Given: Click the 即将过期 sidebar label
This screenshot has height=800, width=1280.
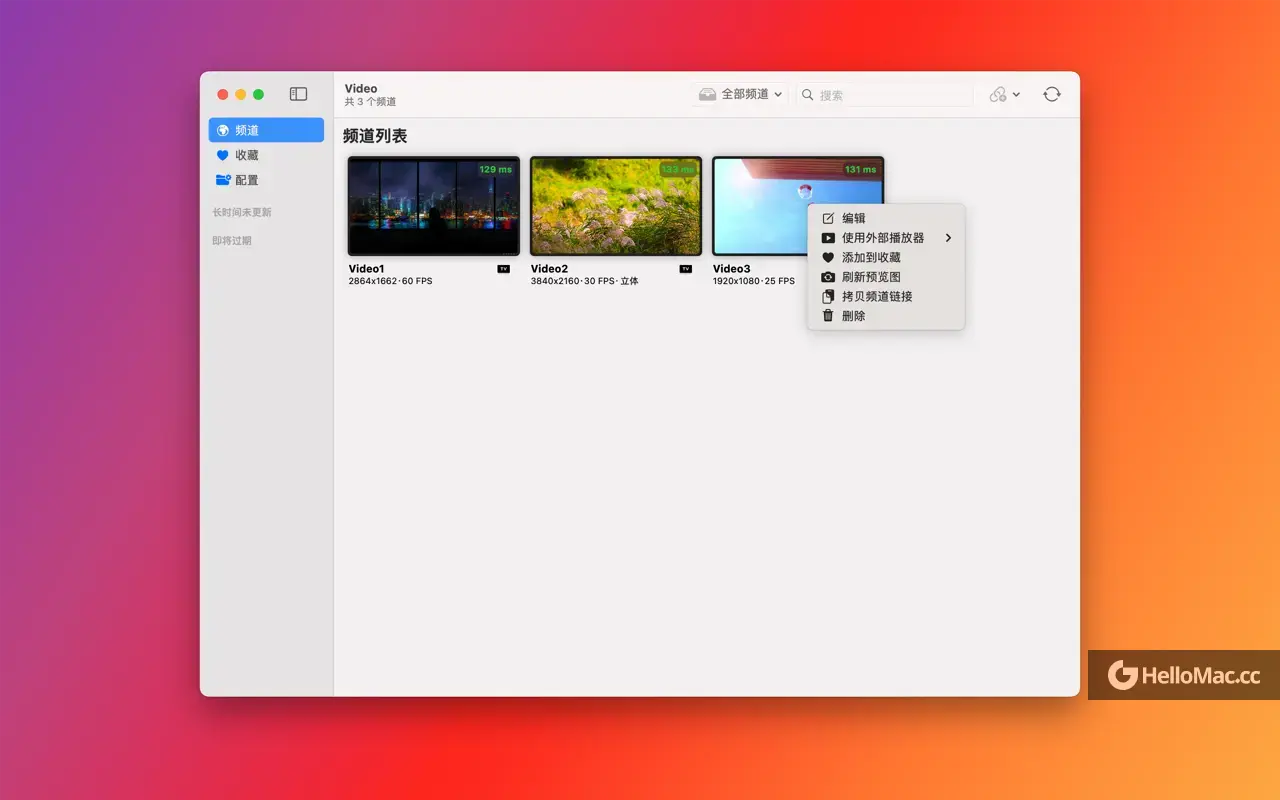Looking at the screenshot, I should point(232,241).
